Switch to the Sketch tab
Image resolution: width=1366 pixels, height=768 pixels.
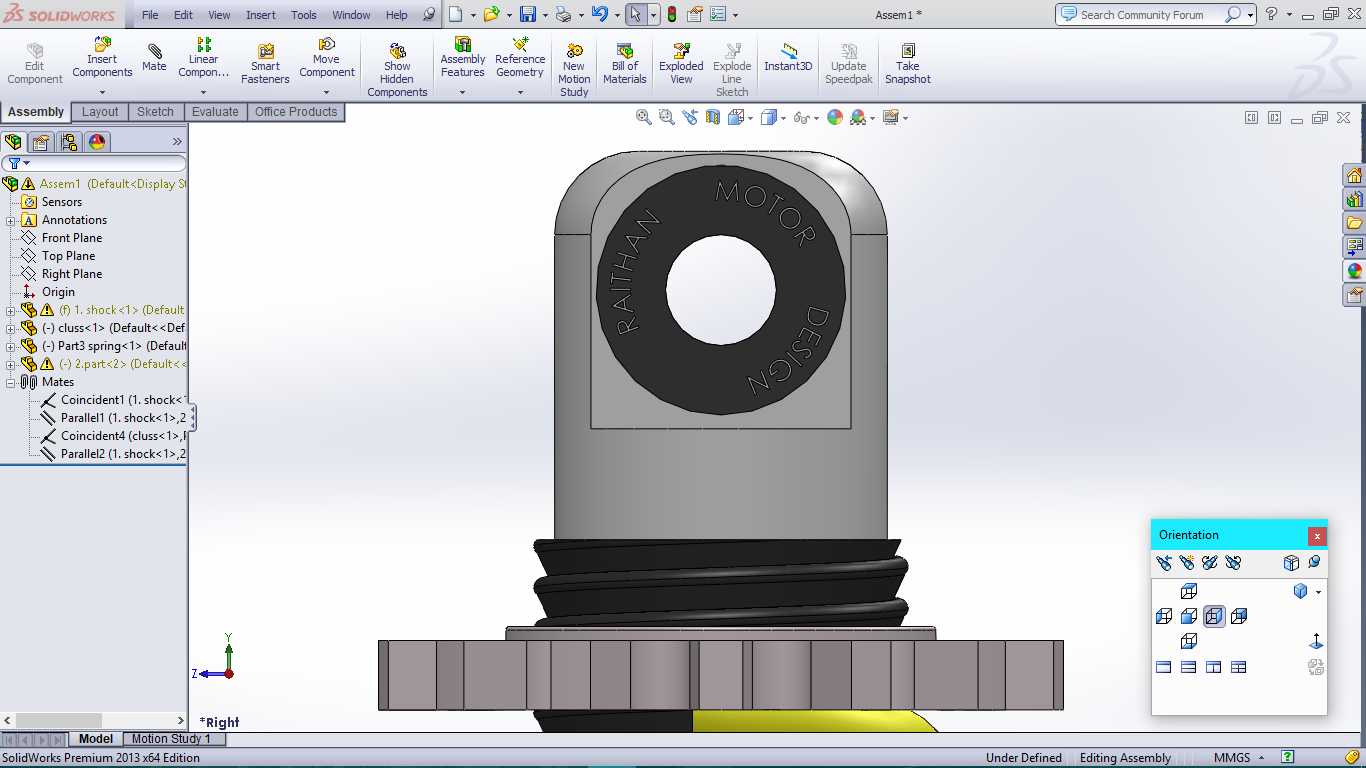pyautogui.click(x=155, y=112)
